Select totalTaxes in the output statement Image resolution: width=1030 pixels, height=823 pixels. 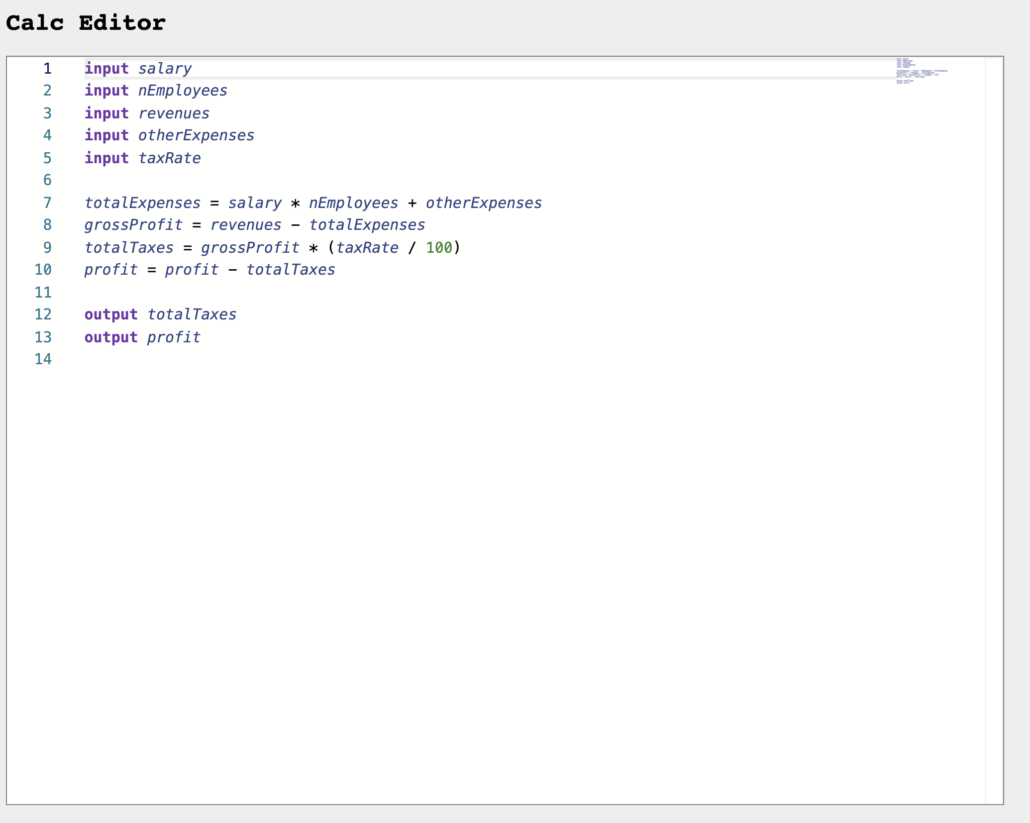pos(193,314)
